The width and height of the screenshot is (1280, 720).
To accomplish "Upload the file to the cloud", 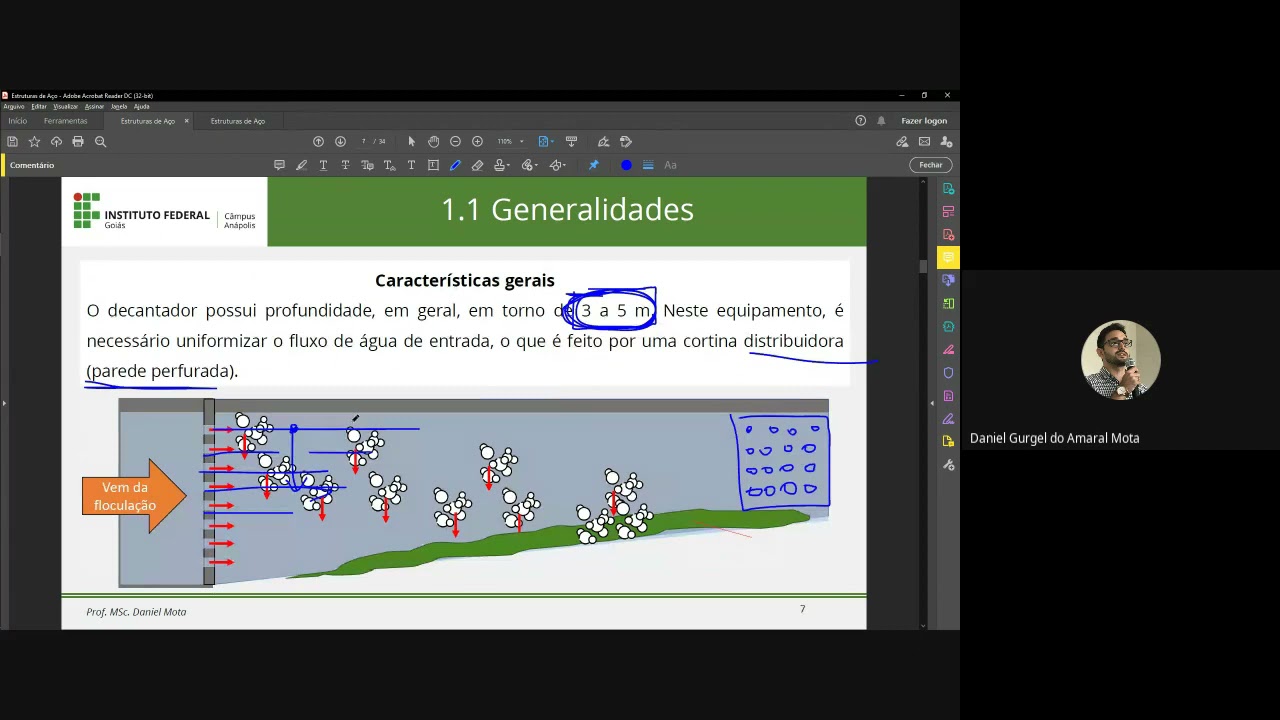I will point(56,141).
